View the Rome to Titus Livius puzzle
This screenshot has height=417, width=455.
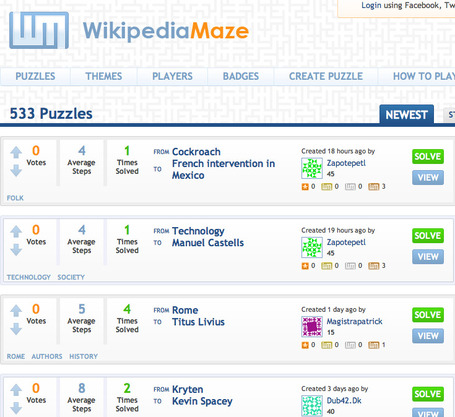point(428,336)
